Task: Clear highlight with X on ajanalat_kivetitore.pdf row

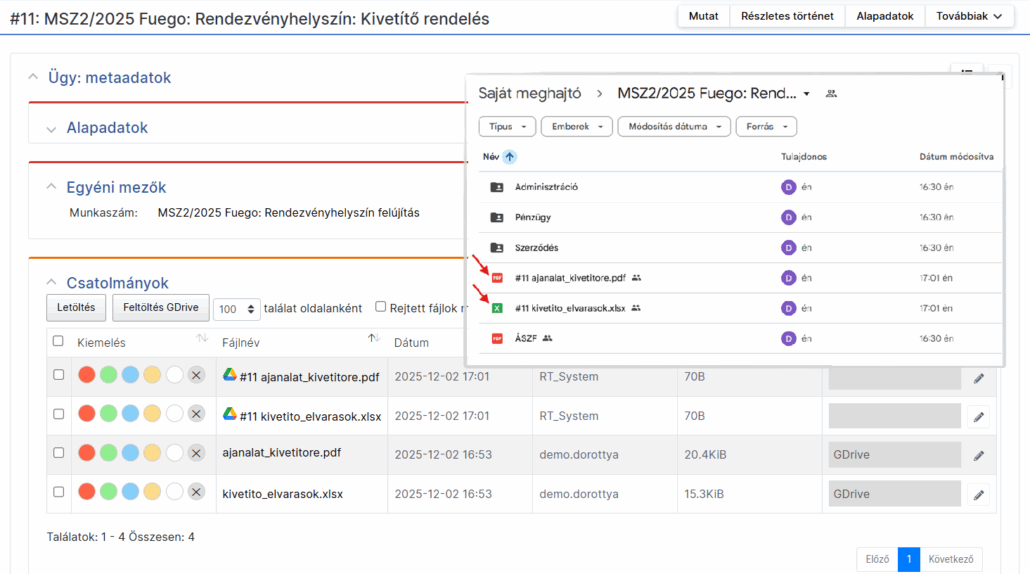Action: coord(196,453)
